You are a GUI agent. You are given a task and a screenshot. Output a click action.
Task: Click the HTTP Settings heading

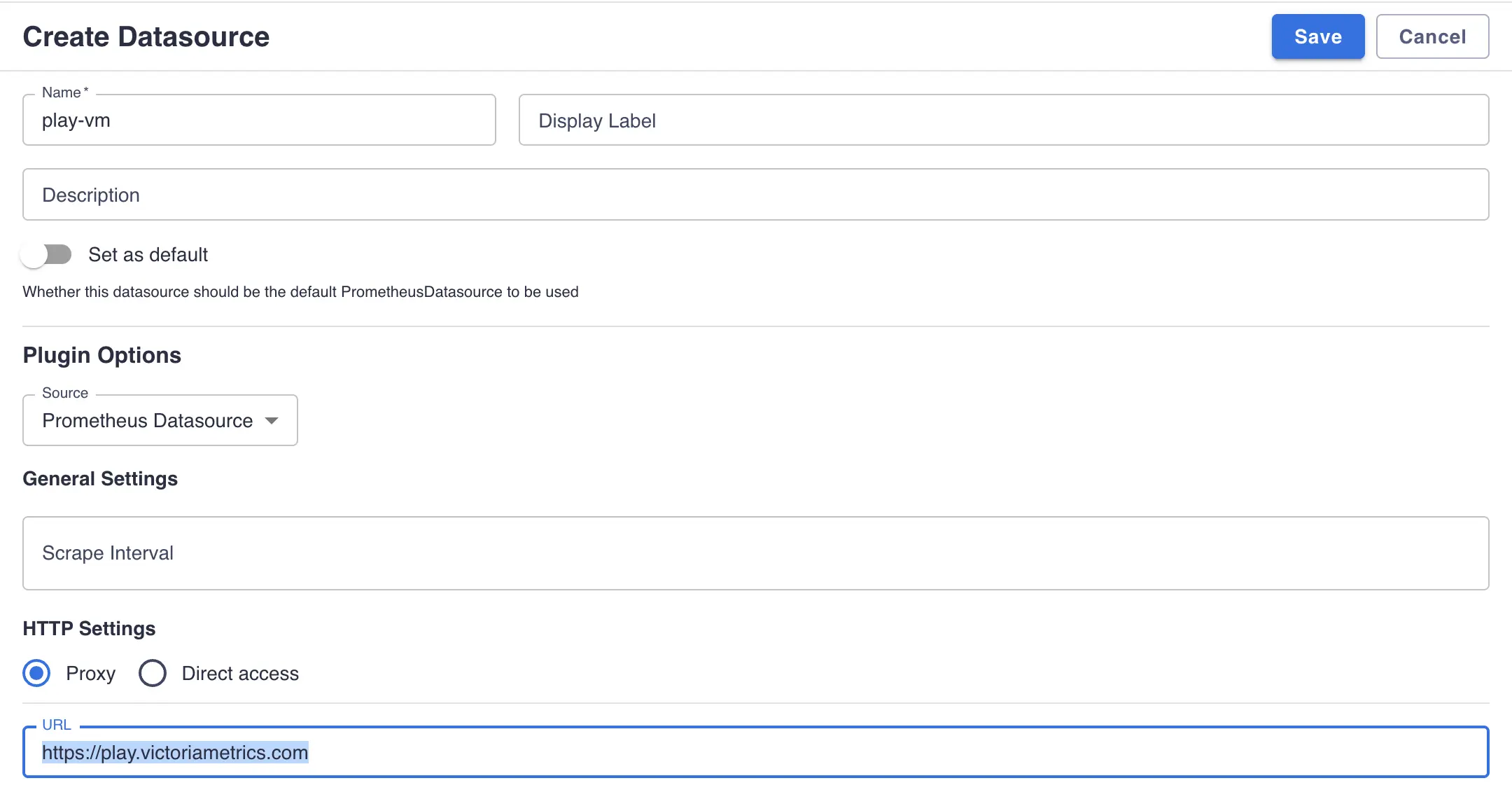click(89, 629)
